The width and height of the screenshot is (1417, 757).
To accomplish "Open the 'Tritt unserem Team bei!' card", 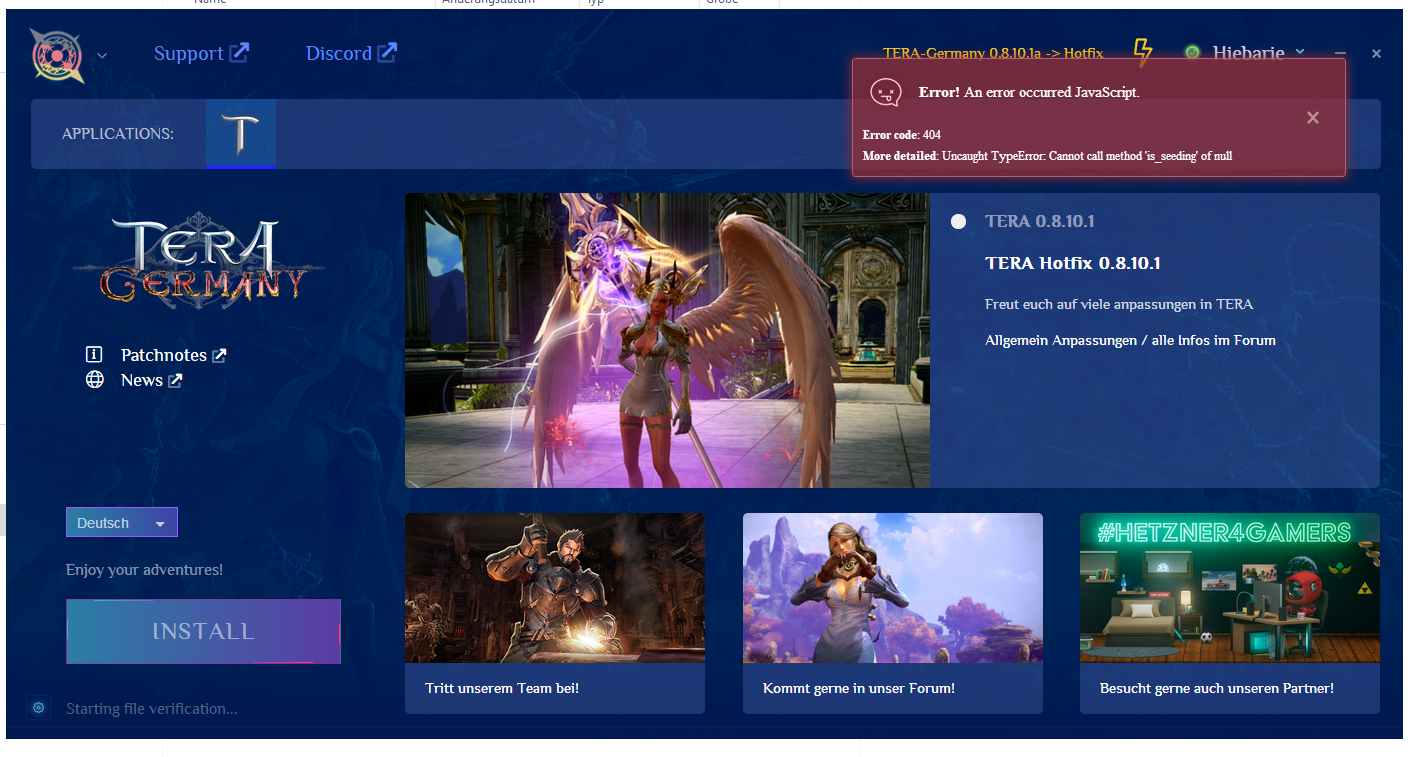I will [x=554, y=613].
